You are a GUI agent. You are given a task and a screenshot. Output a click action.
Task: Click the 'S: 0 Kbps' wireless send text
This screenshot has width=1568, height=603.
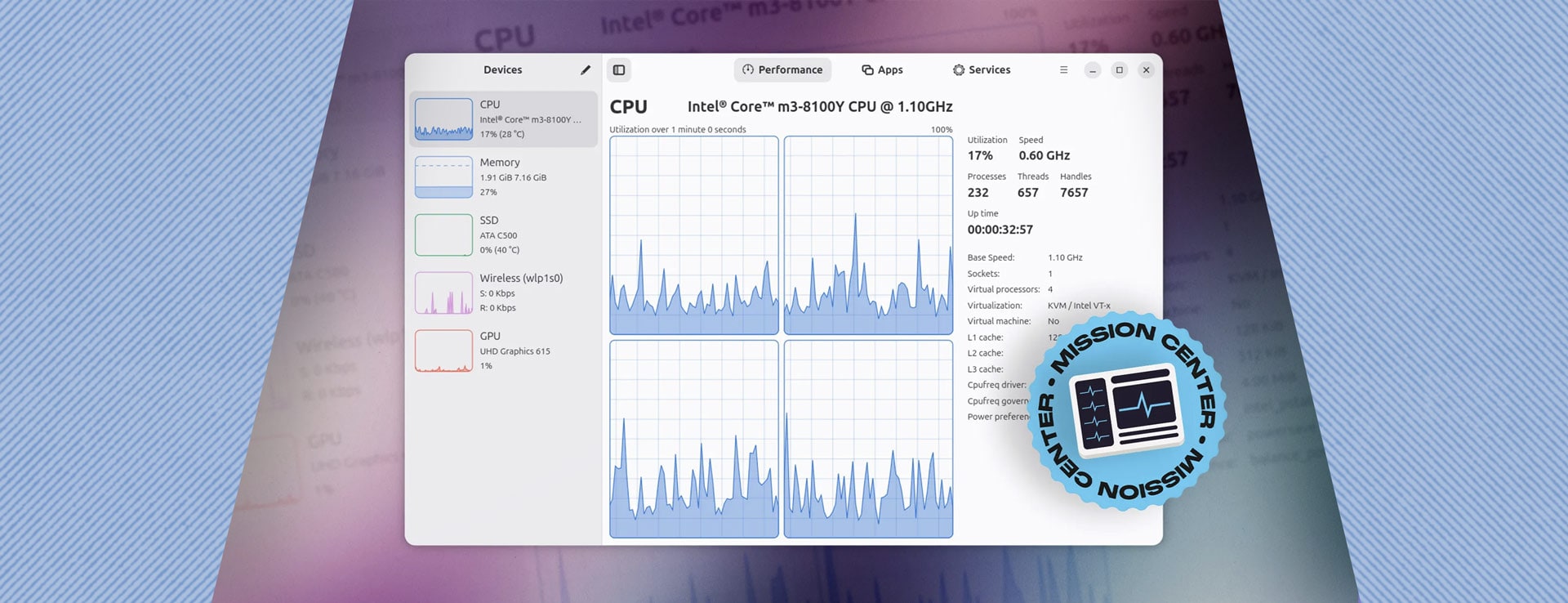[x=497, y=293]
